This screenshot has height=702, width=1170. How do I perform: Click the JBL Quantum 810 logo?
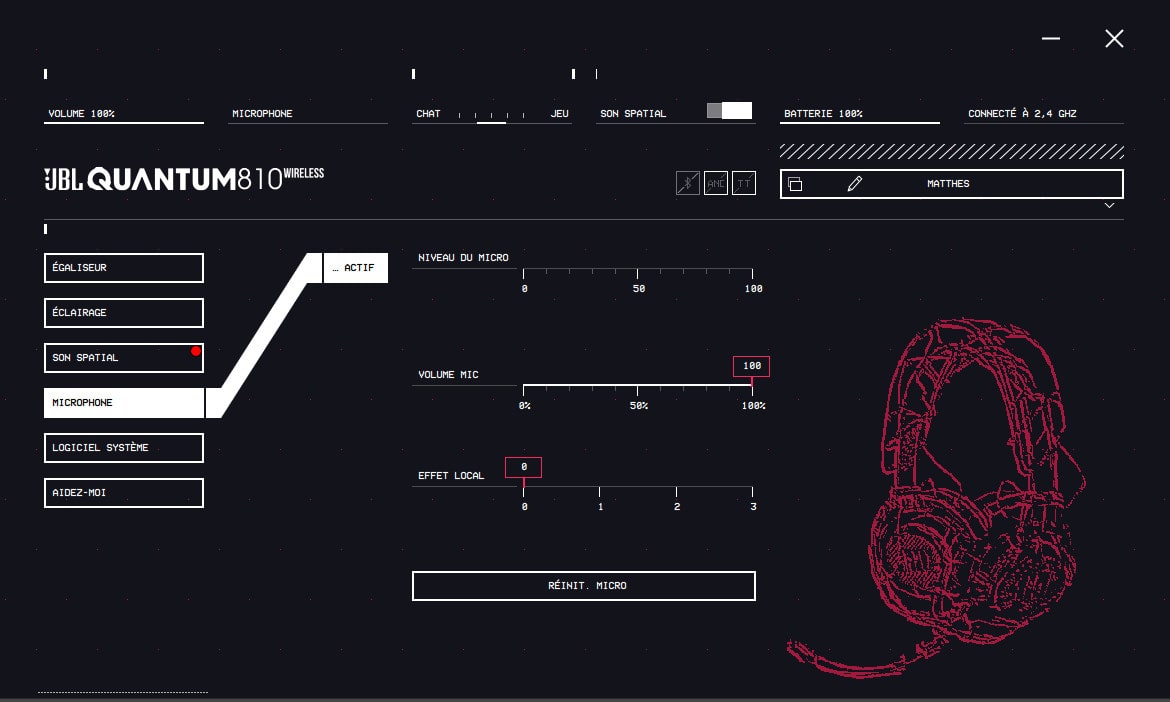coord(184,179)
